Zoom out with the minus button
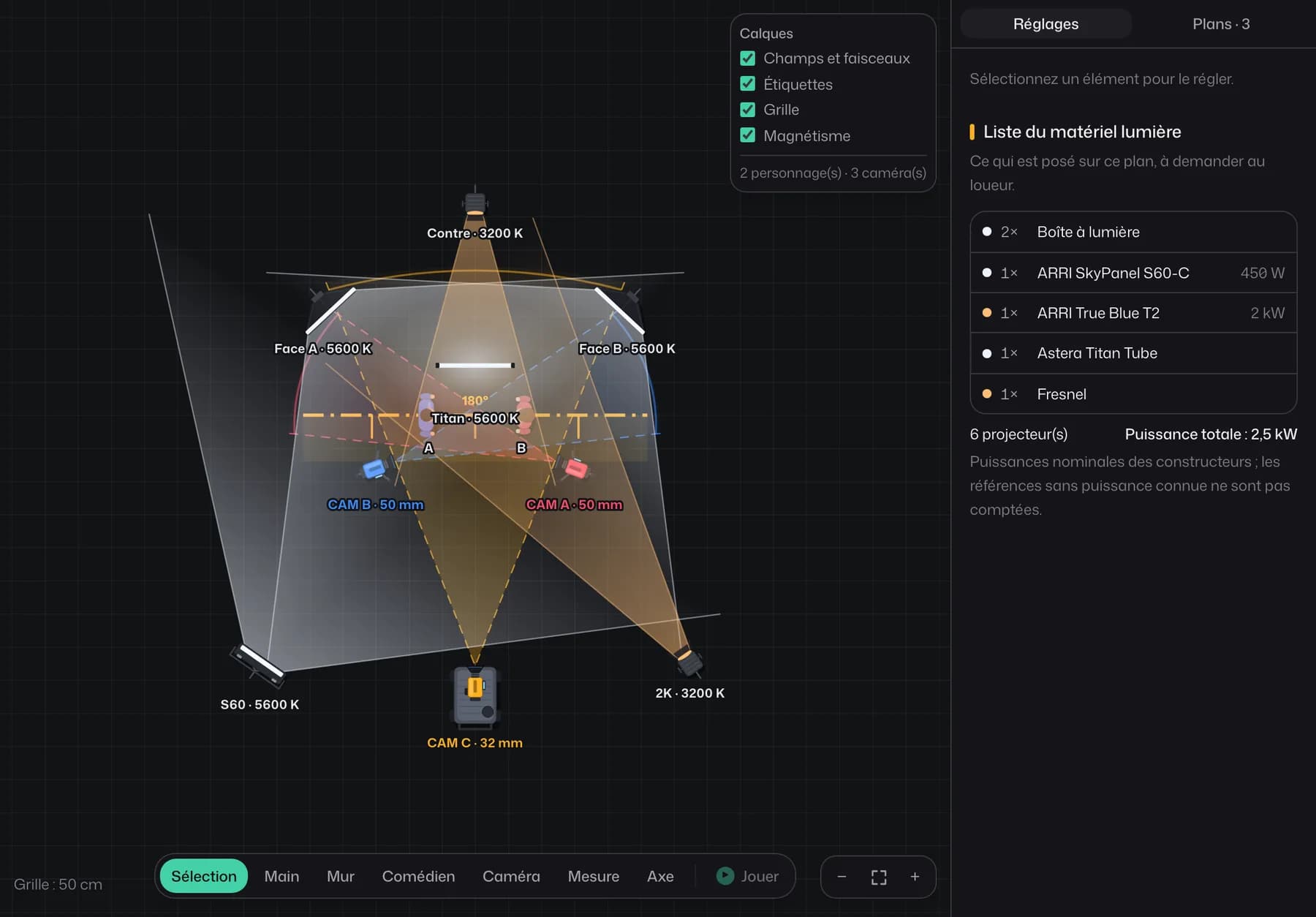Image resolution: width=1316 pixels, height=917 pixels. (x=842, y=876)
